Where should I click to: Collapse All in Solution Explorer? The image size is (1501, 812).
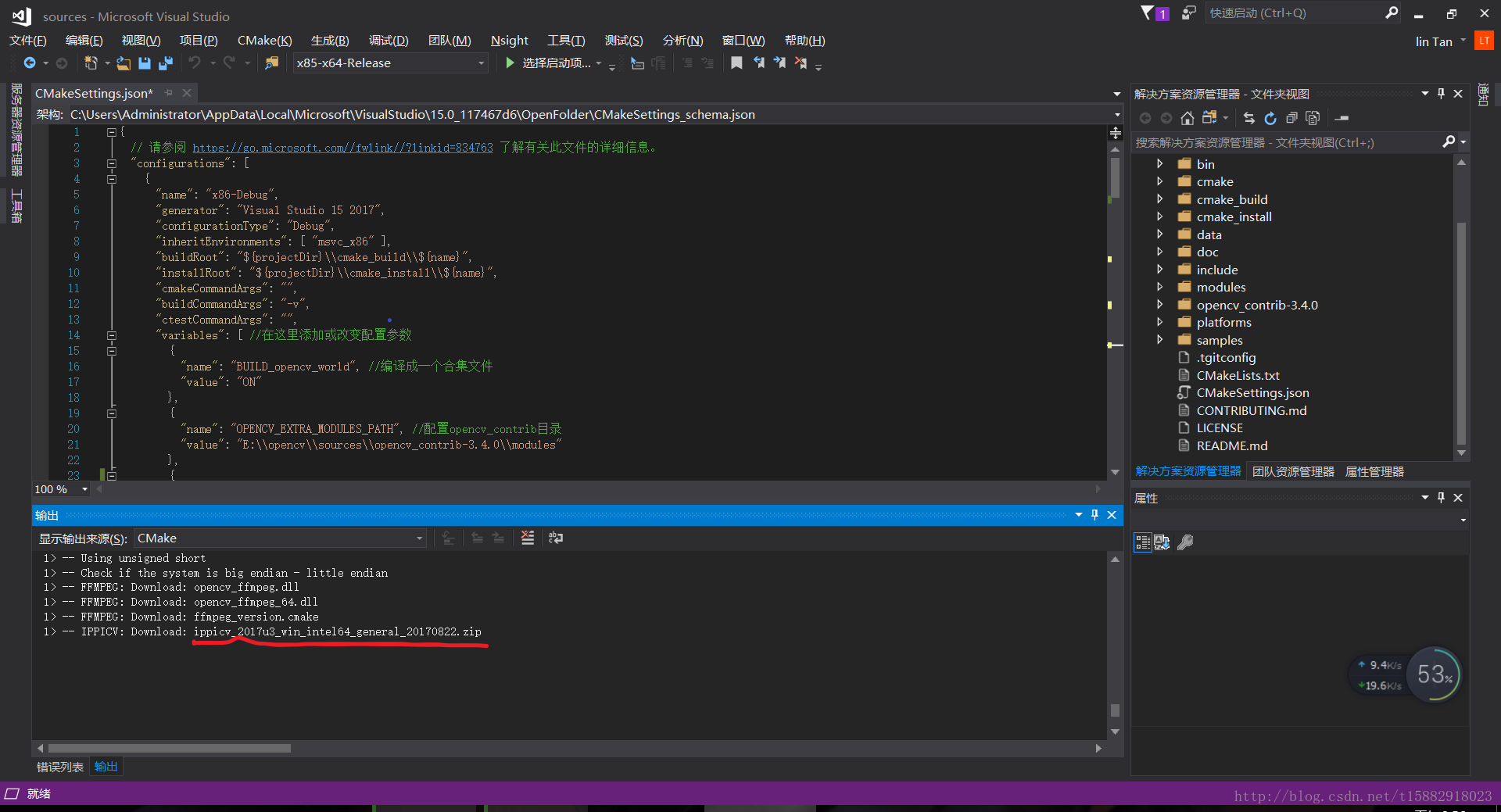click(1291, 118)
